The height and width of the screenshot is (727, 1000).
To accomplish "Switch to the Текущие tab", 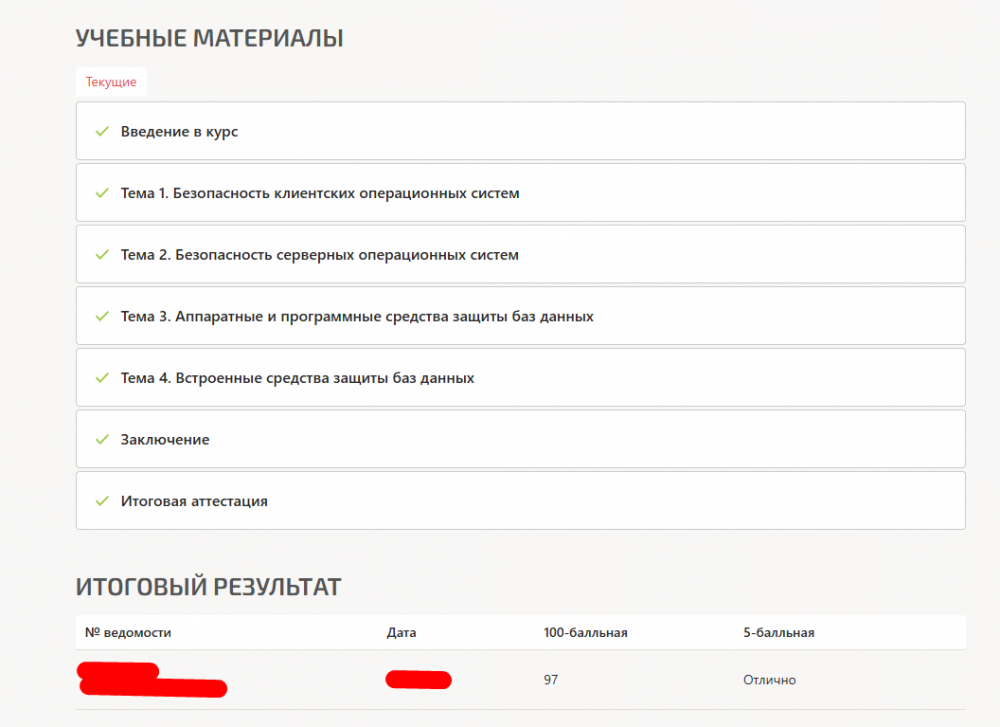I will point(111,82).
